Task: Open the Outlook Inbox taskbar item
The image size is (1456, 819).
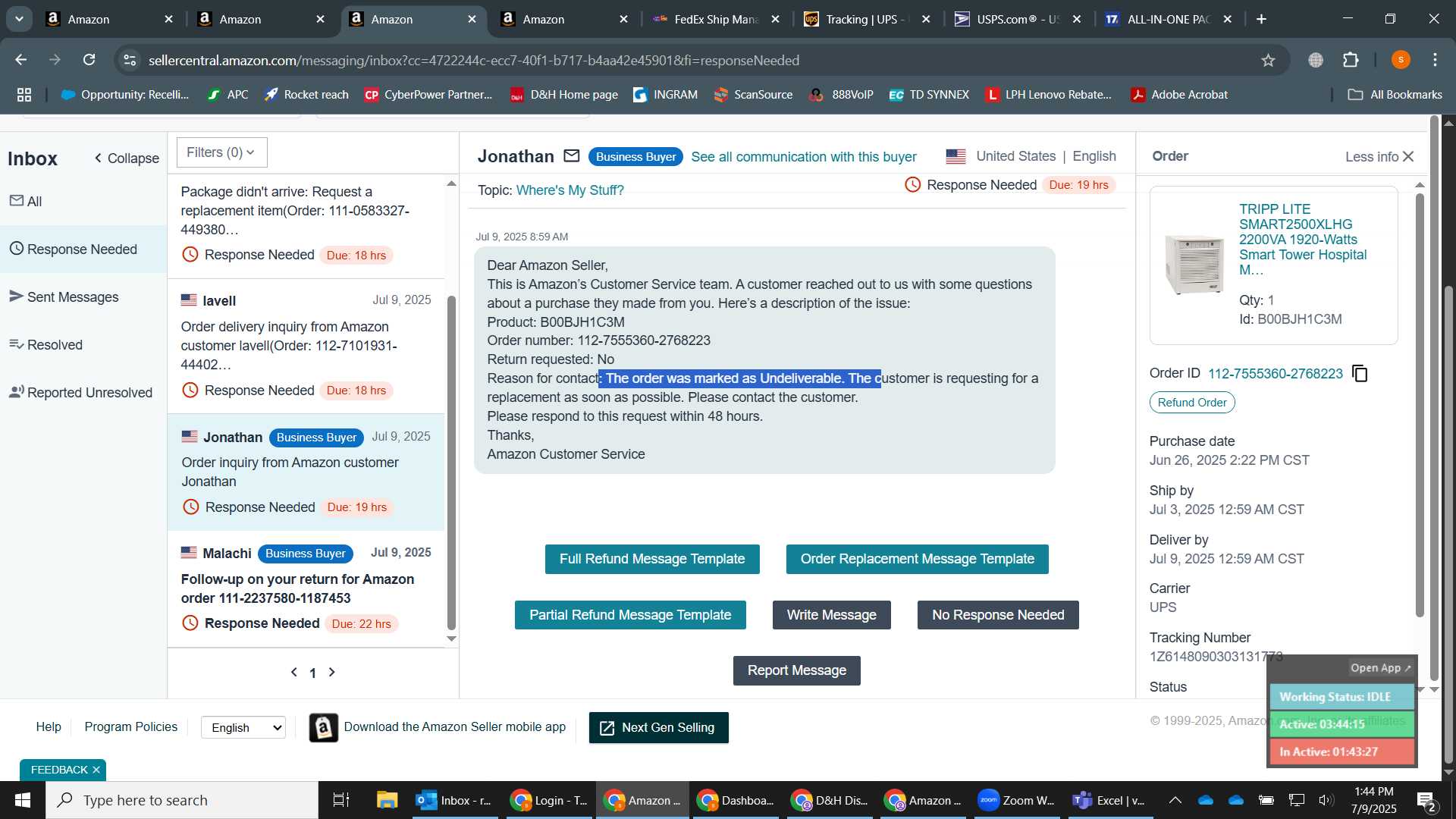Action: [x=455, y=800]
